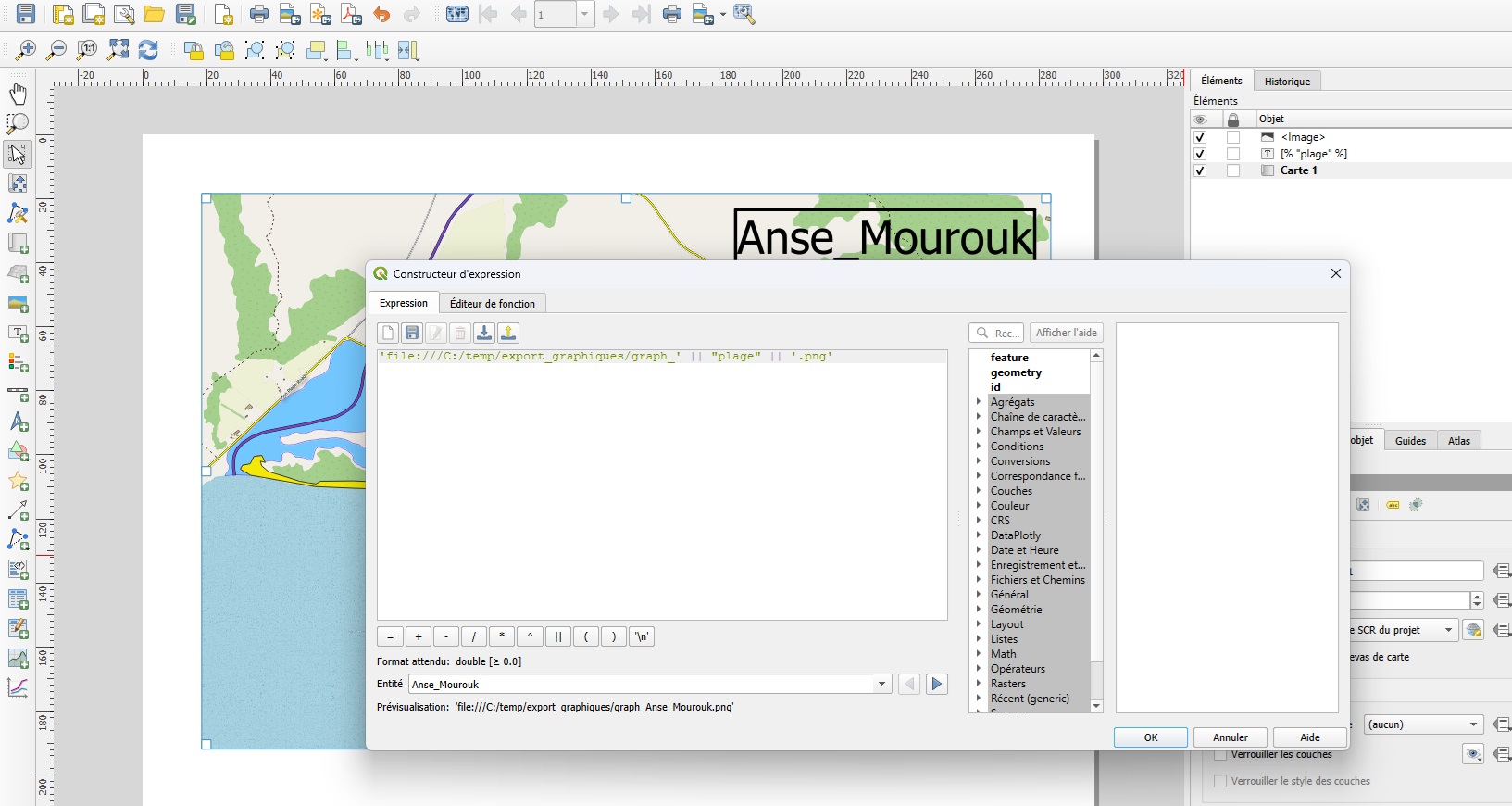
Task: Expand the Agrégats function group
Action: 979,402
